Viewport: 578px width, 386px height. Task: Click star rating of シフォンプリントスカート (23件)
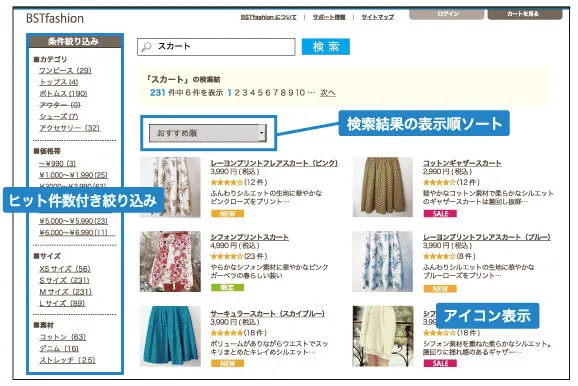(227, 256)
